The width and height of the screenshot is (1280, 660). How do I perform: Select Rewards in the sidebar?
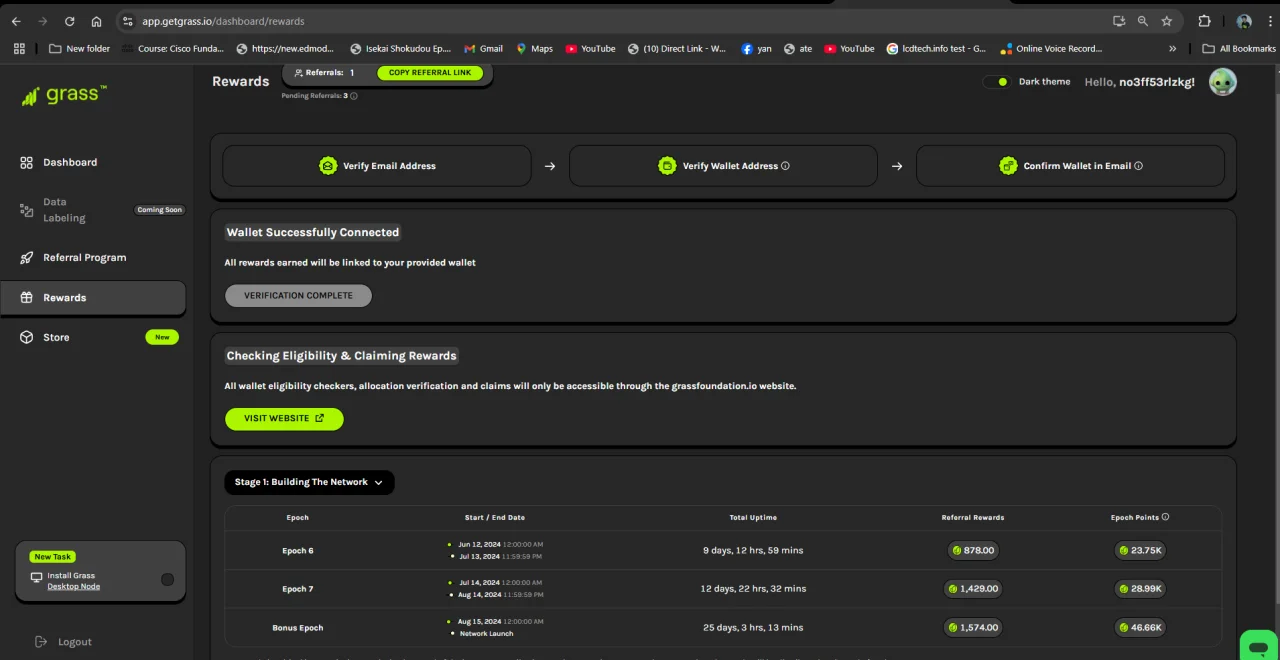click(x=93, y=297)
